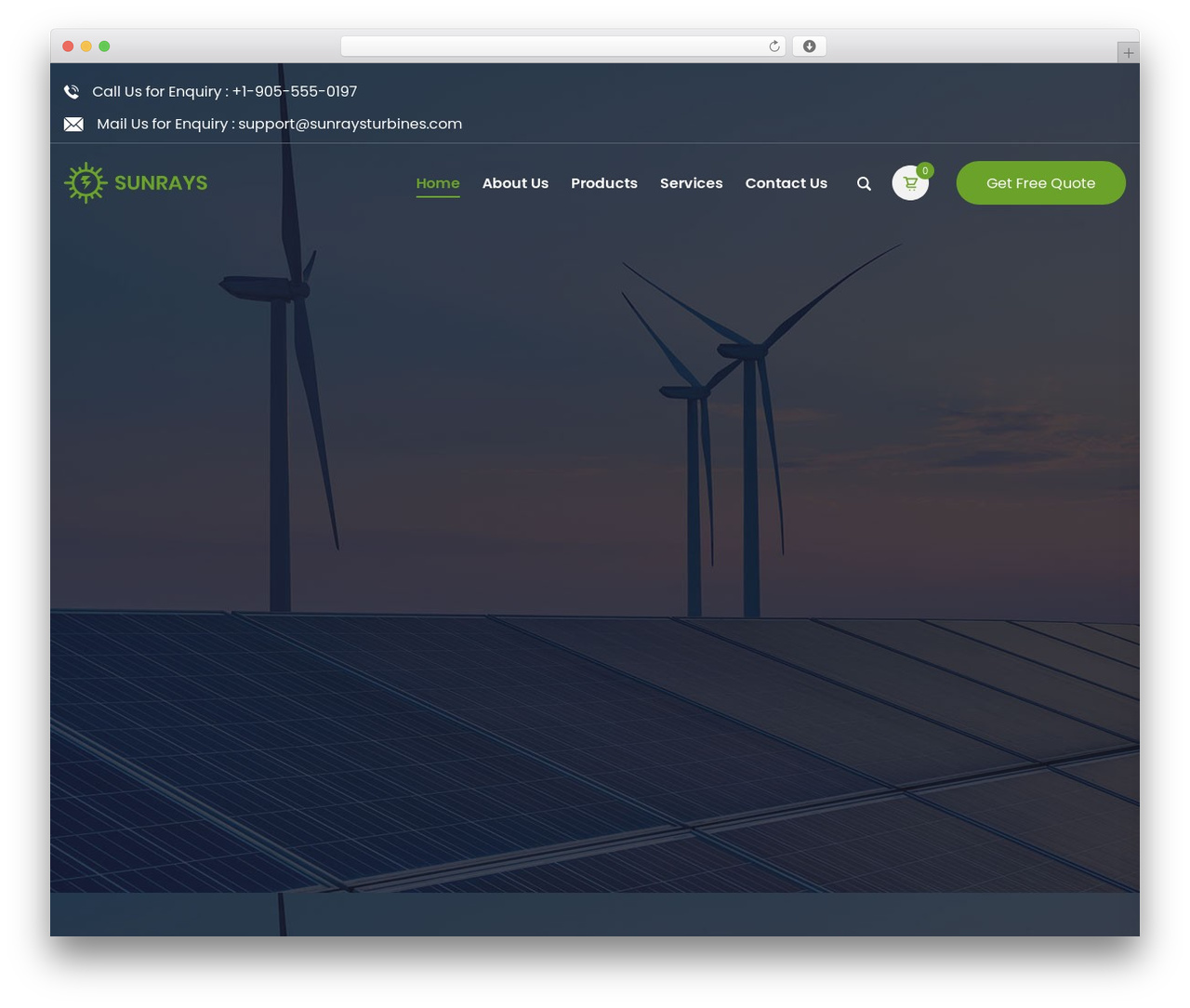Add a new browser tab
This screenshot has width=1190, height=1008.
1128,53
